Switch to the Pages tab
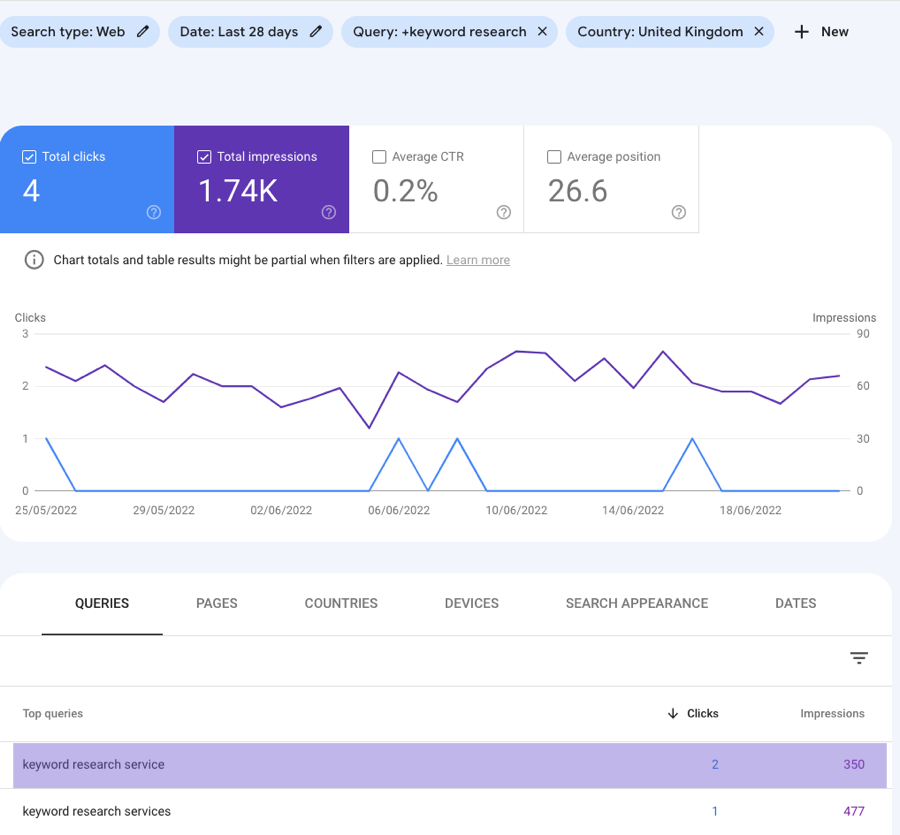Screen dimensions: 900x835 217,603
